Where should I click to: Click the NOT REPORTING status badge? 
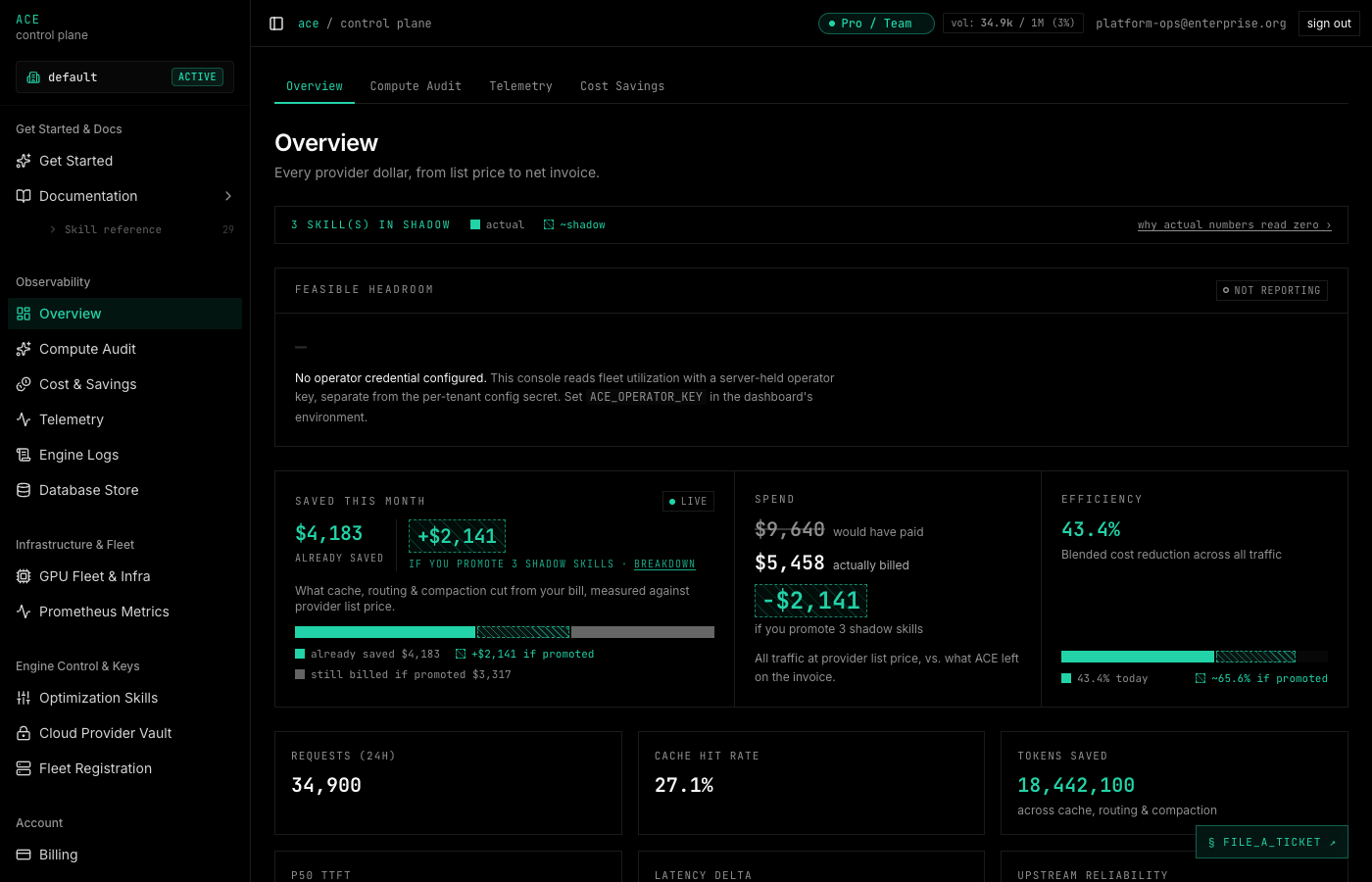click(x=1272, y=290)
